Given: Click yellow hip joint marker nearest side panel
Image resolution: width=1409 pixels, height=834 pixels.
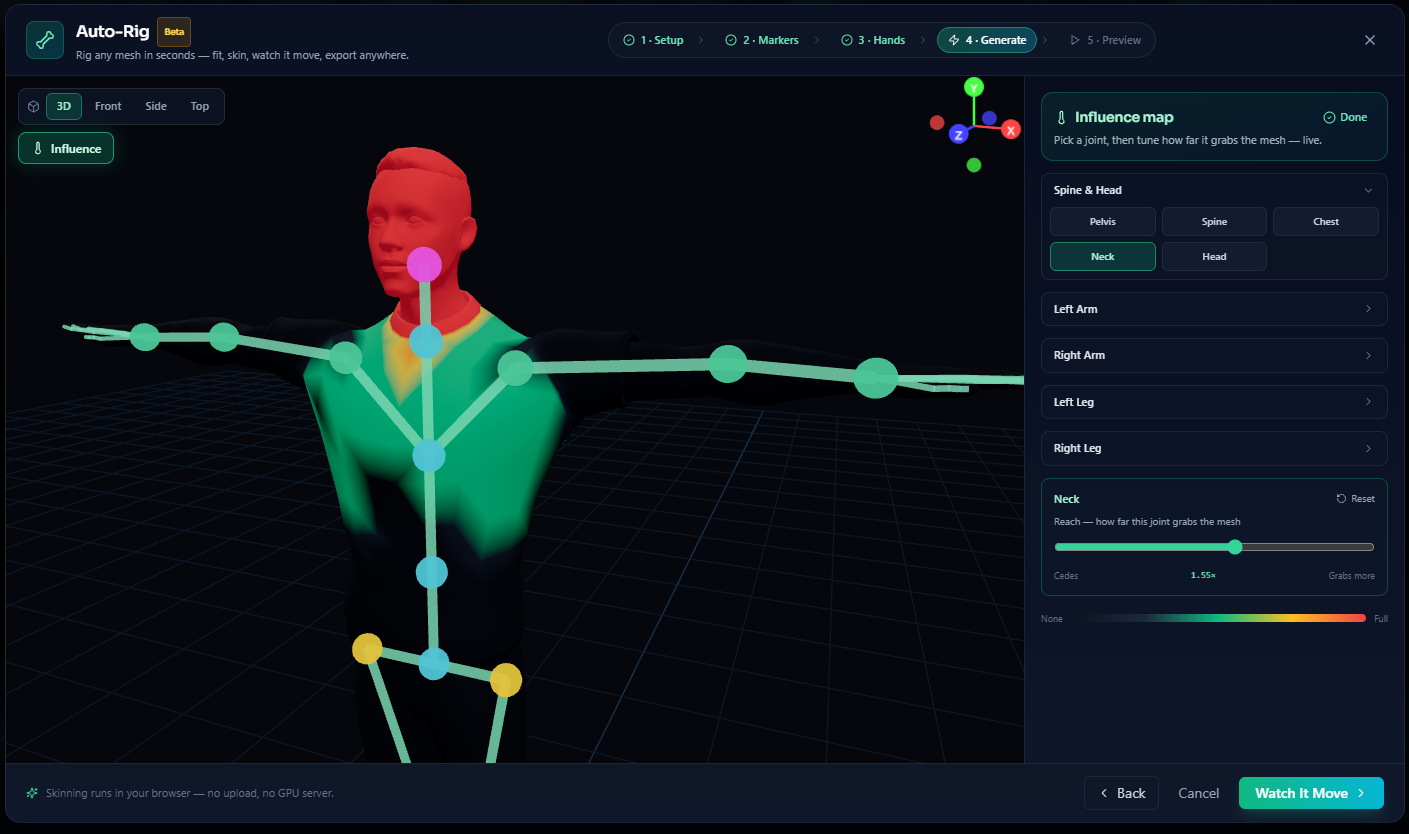Looking at the screenshot, I should [x=506, y=680].
